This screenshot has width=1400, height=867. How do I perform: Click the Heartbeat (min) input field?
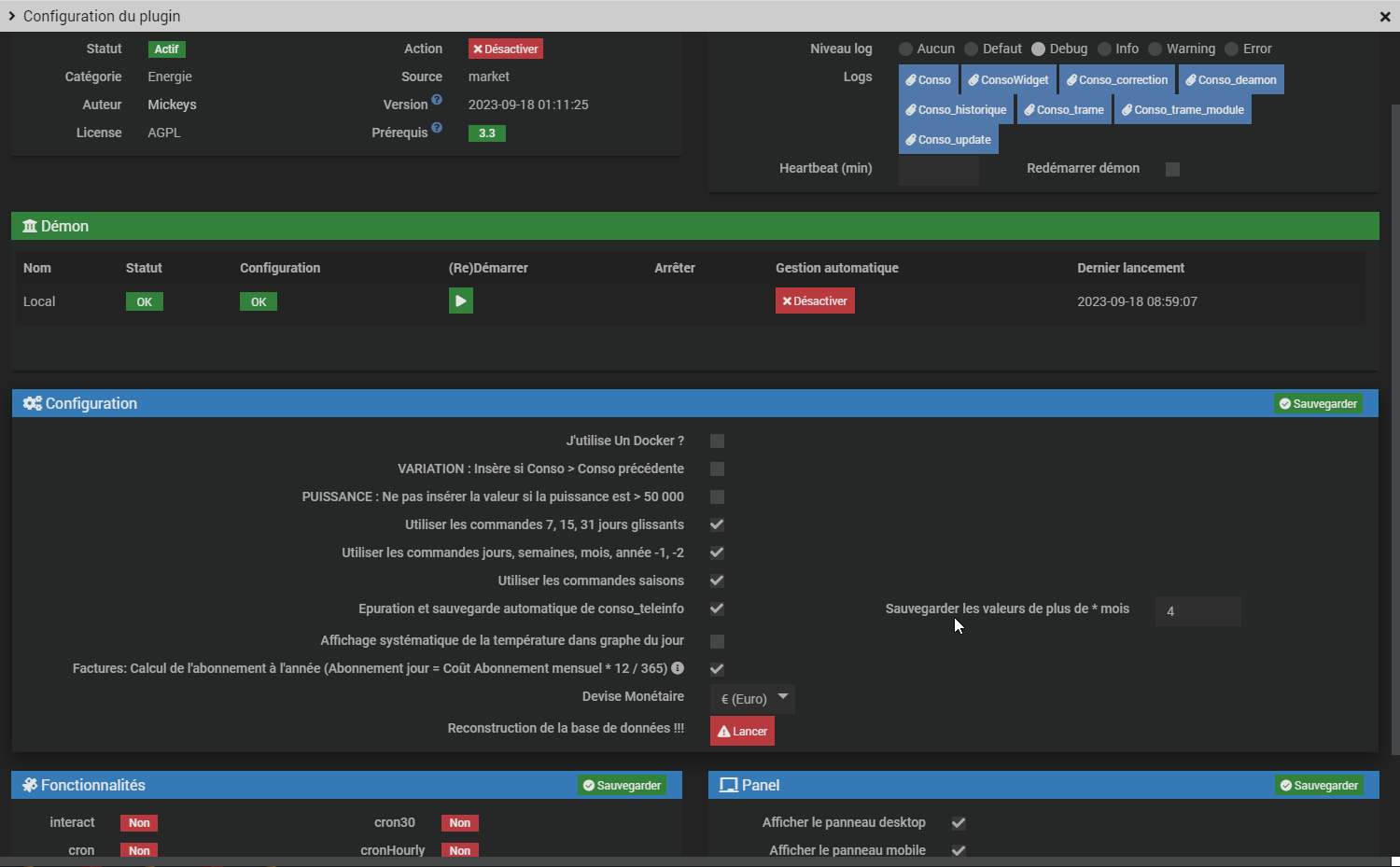[939, 169]
